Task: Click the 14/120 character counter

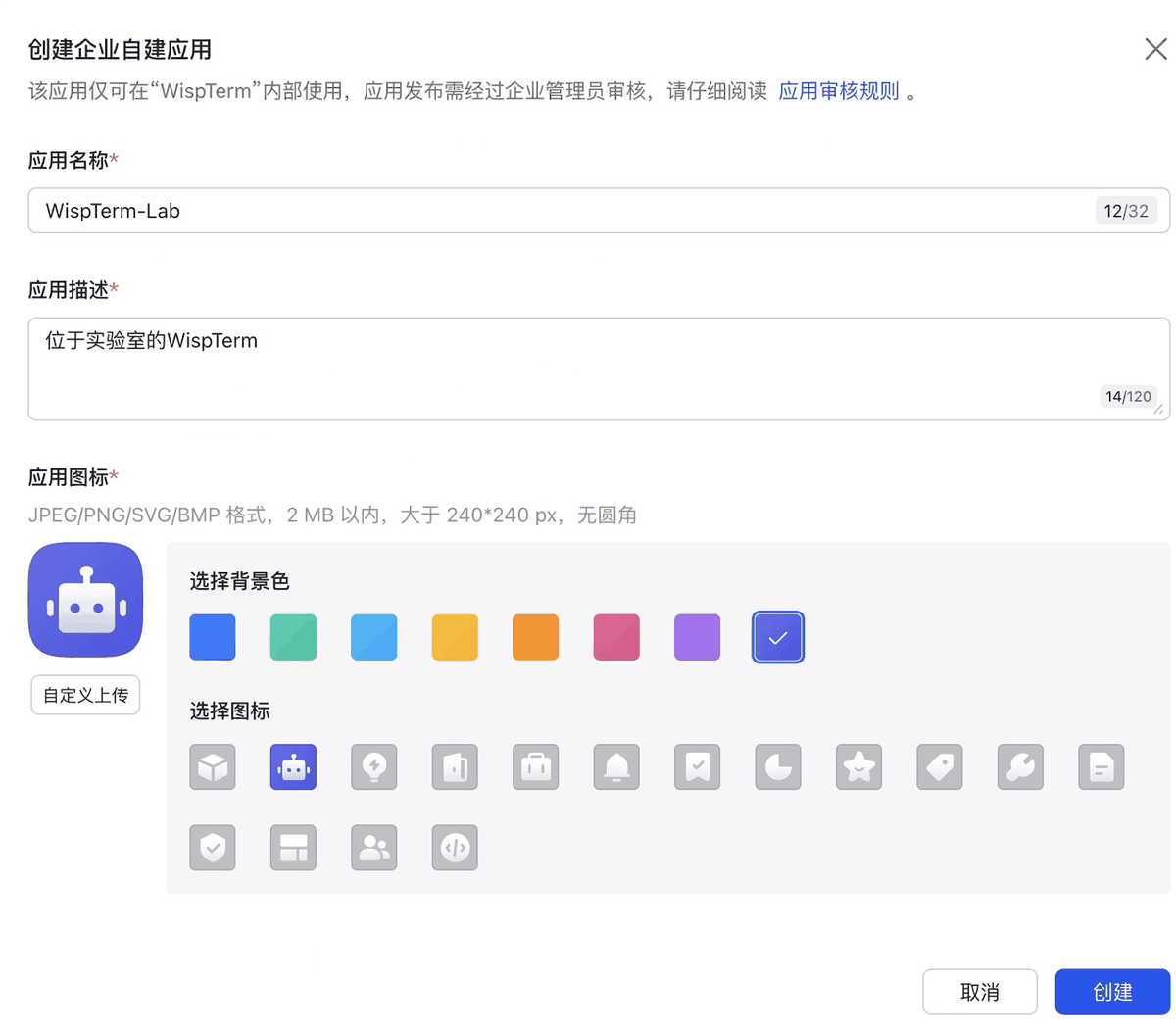Action: tap(1128, 397)
